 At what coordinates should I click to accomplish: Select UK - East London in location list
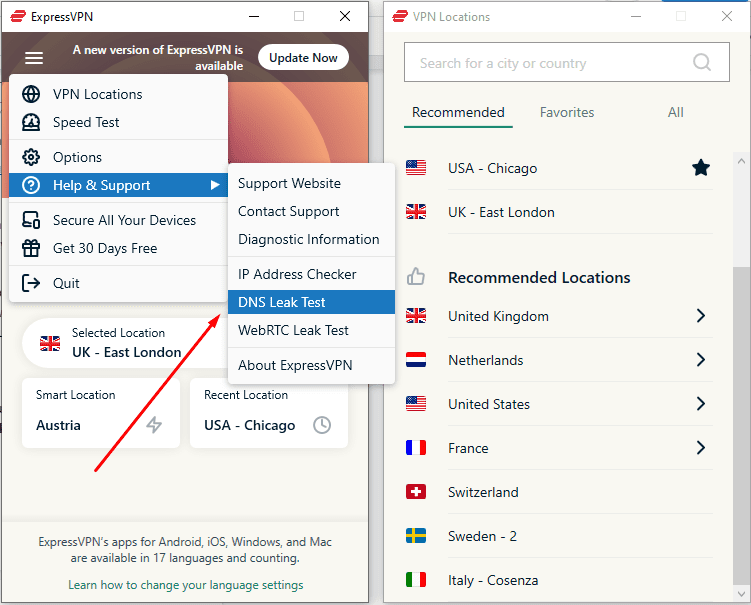[x=558, y=212]
